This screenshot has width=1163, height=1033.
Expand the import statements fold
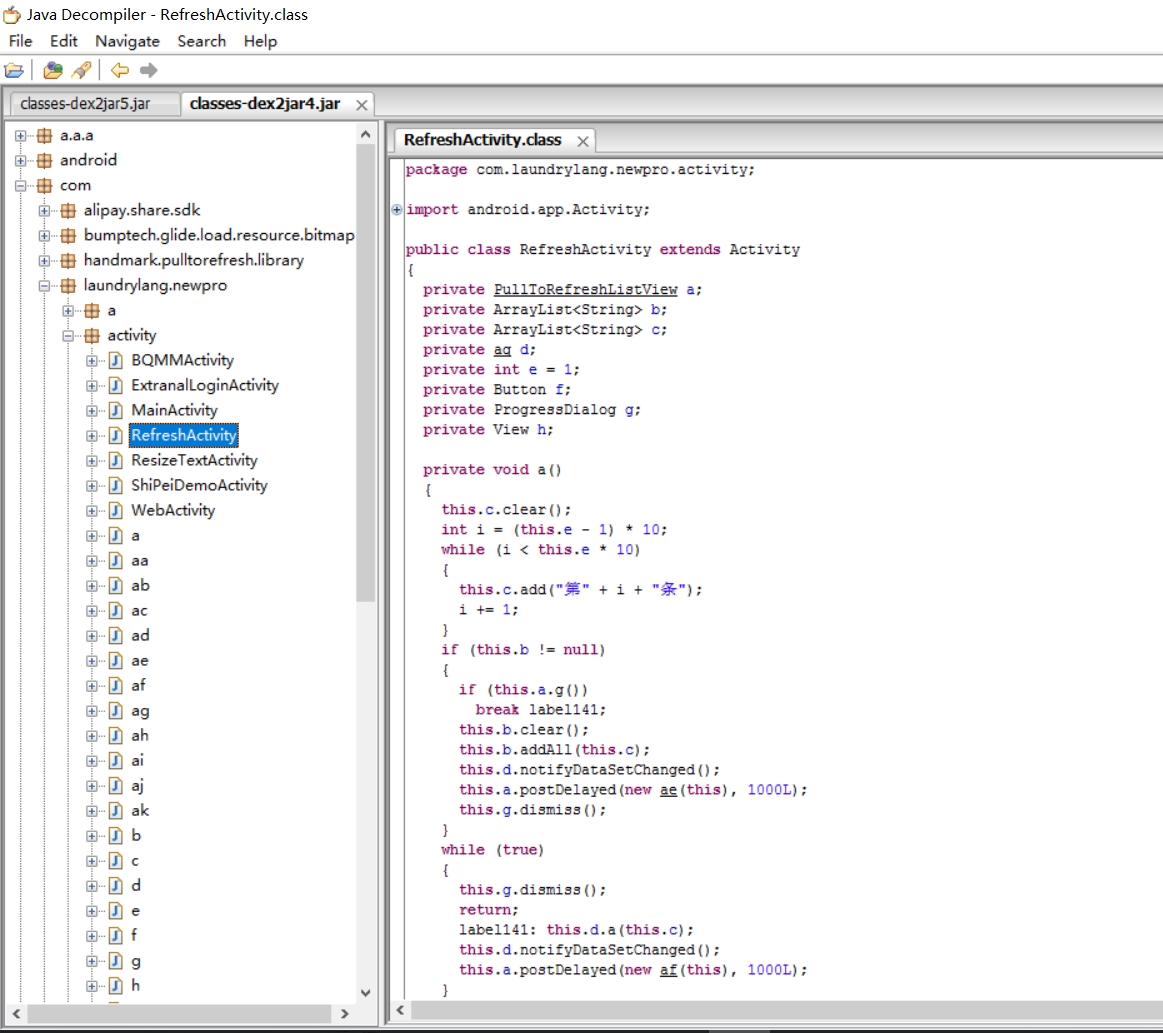tap(397, 210)
